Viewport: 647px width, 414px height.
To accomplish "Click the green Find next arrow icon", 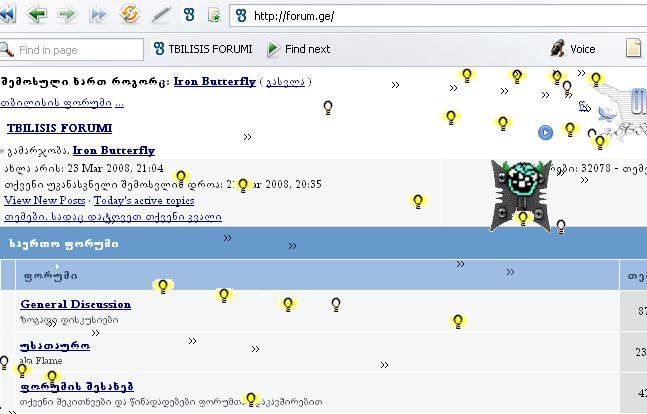I will [x=272, y=49].
